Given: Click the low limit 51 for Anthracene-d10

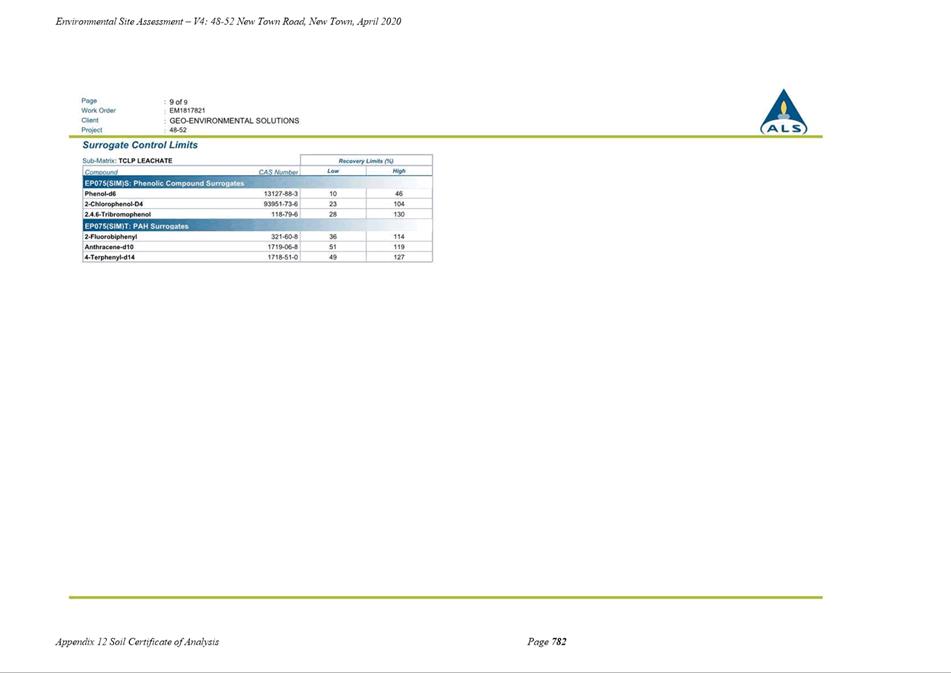Looking at the screenshot, I should tap(333, 247).
